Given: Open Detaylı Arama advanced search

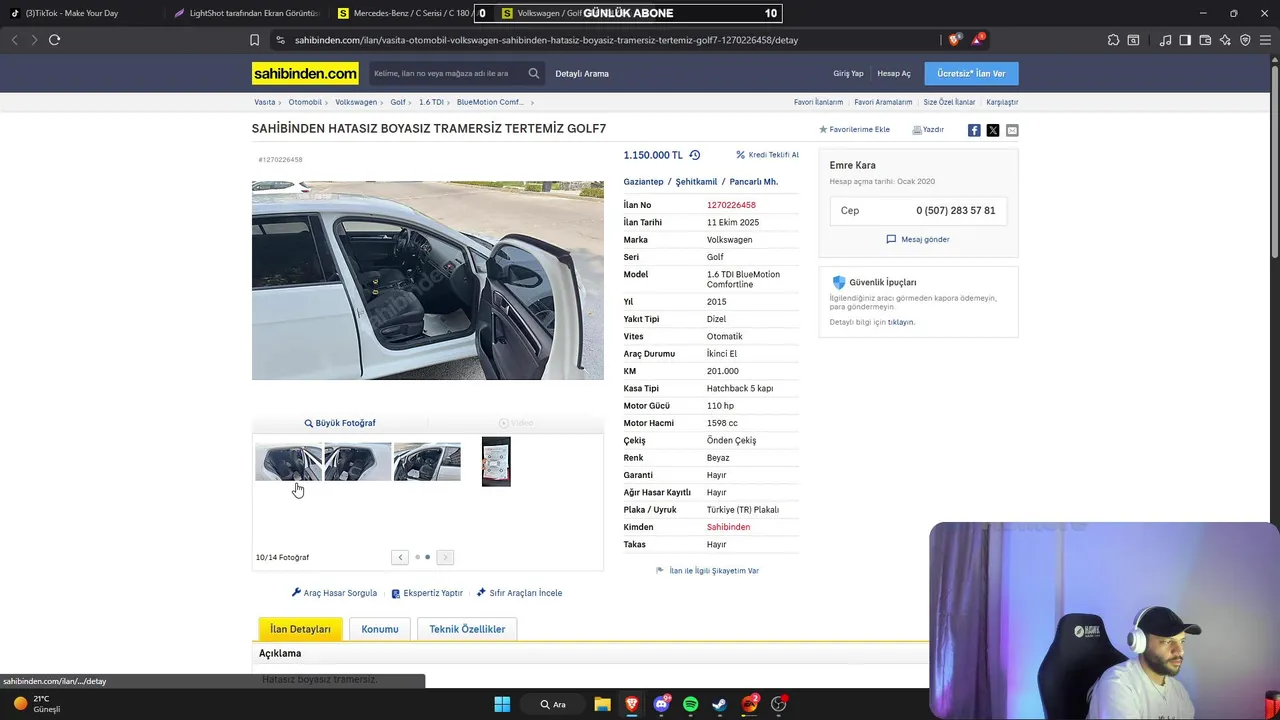Looking at the screenshot, I should point(582,74).
